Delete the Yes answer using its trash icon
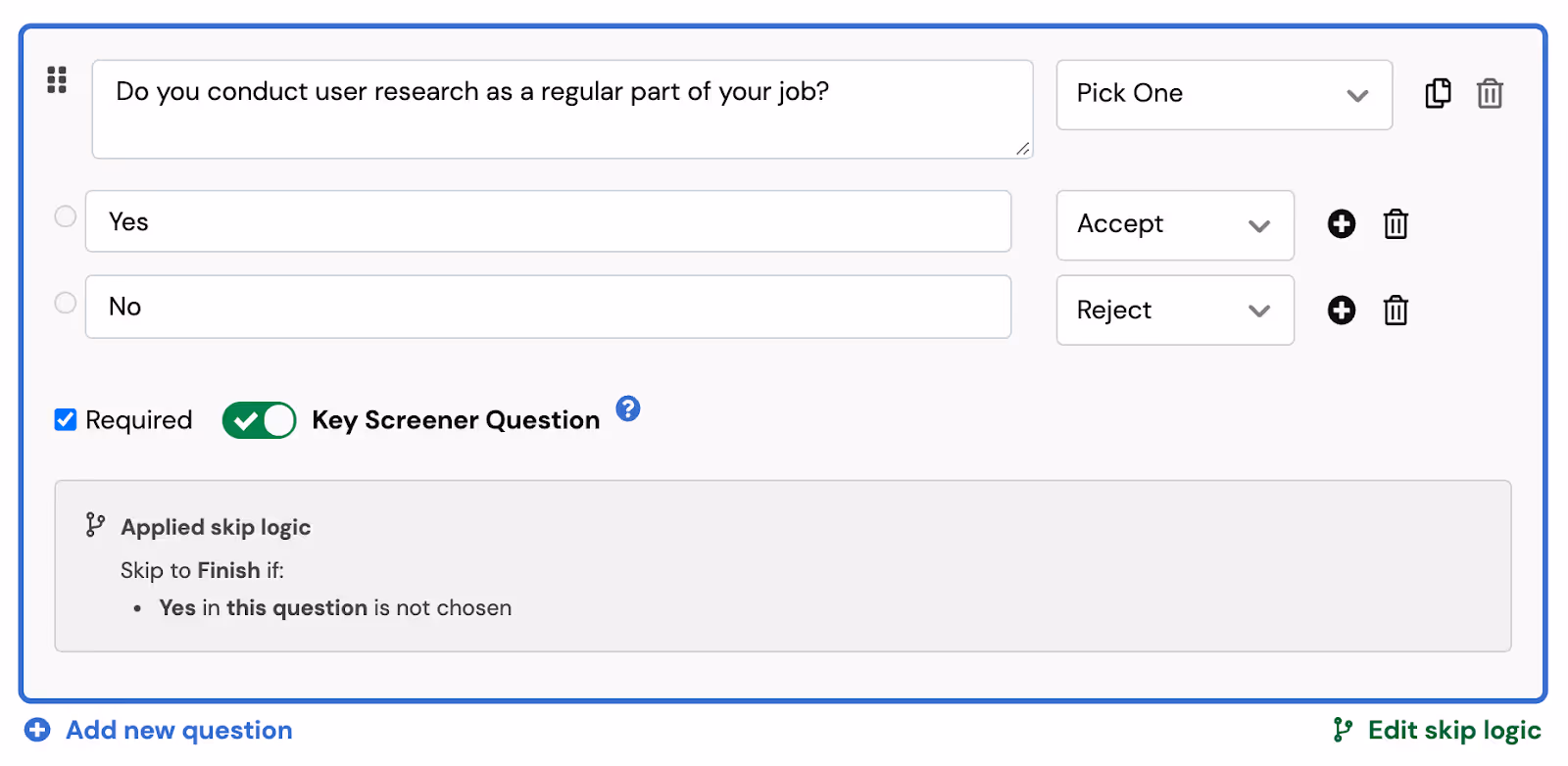 [1395, 224]
